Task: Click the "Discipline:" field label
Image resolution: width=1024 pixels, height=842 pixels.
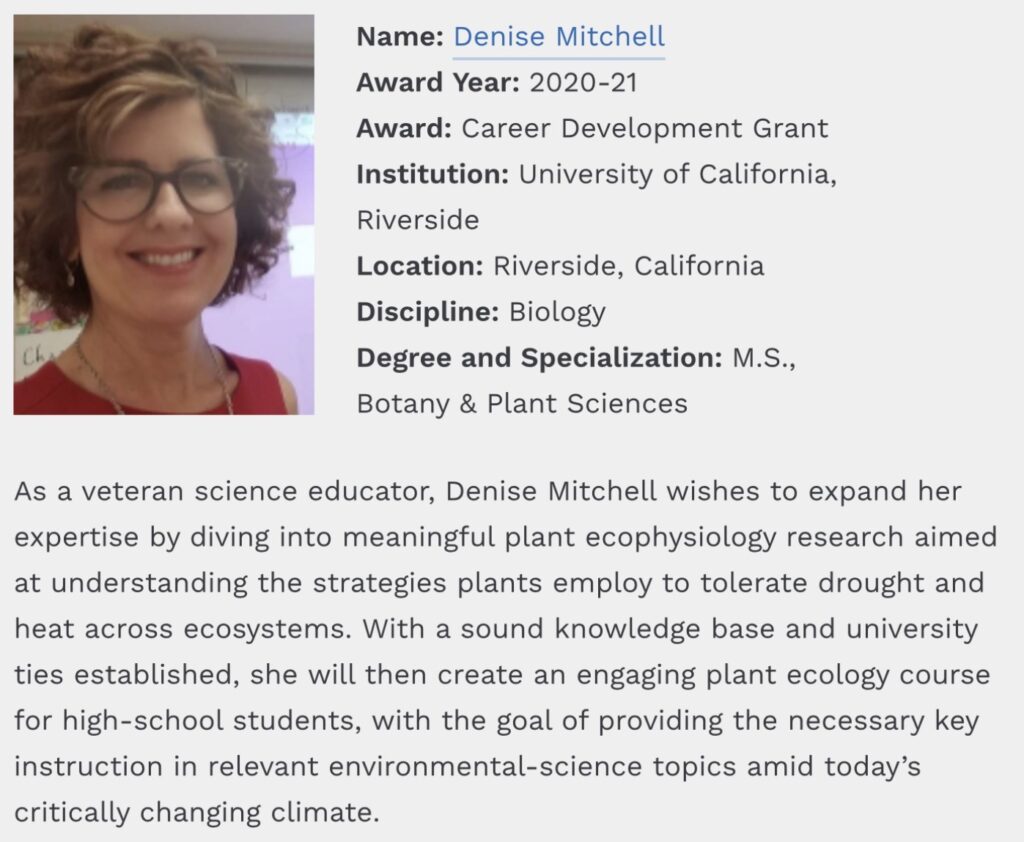Action: 427,312
